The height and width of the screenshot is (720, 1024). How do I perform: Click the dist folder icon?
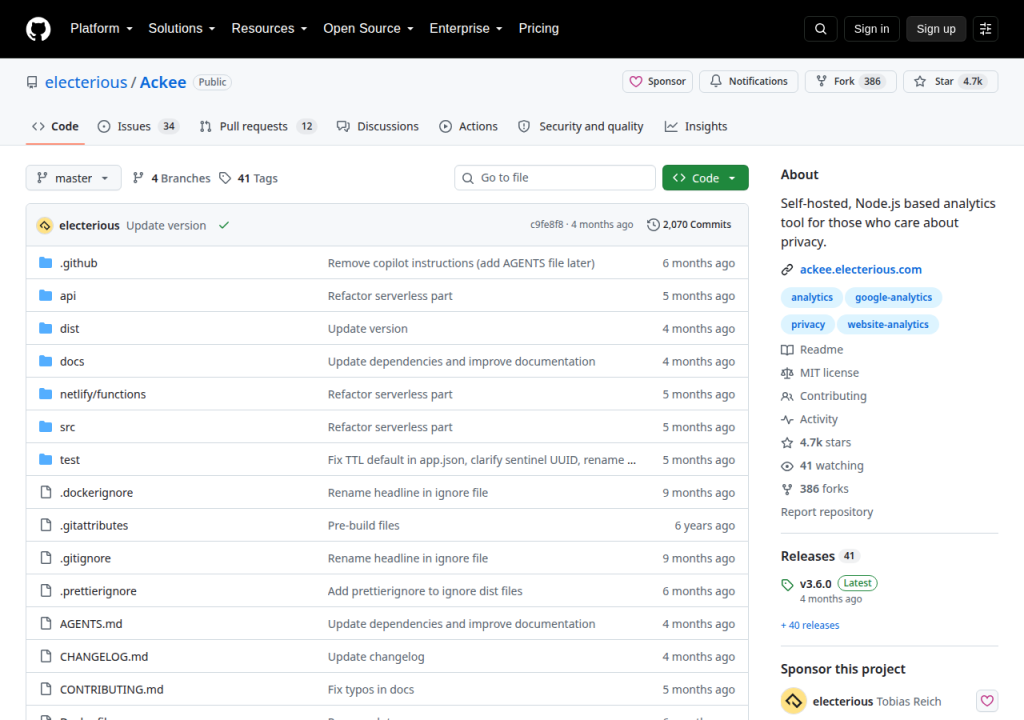point(45,328)
